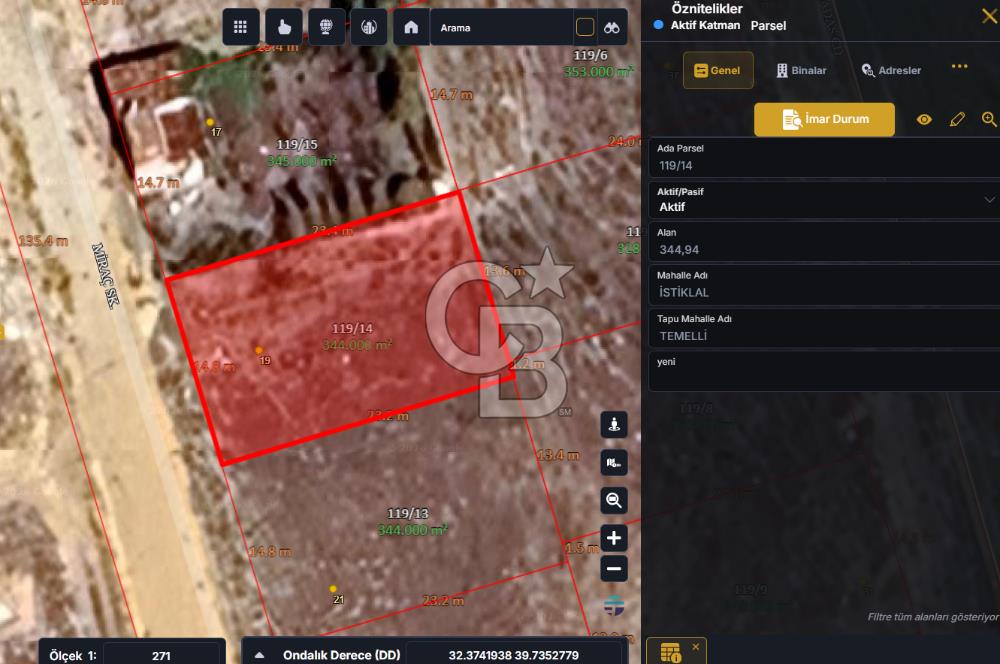Click the Ada Parsel field 119/14
The image size is (1000, 664).
pyautogui.click(x=824, y=158)
